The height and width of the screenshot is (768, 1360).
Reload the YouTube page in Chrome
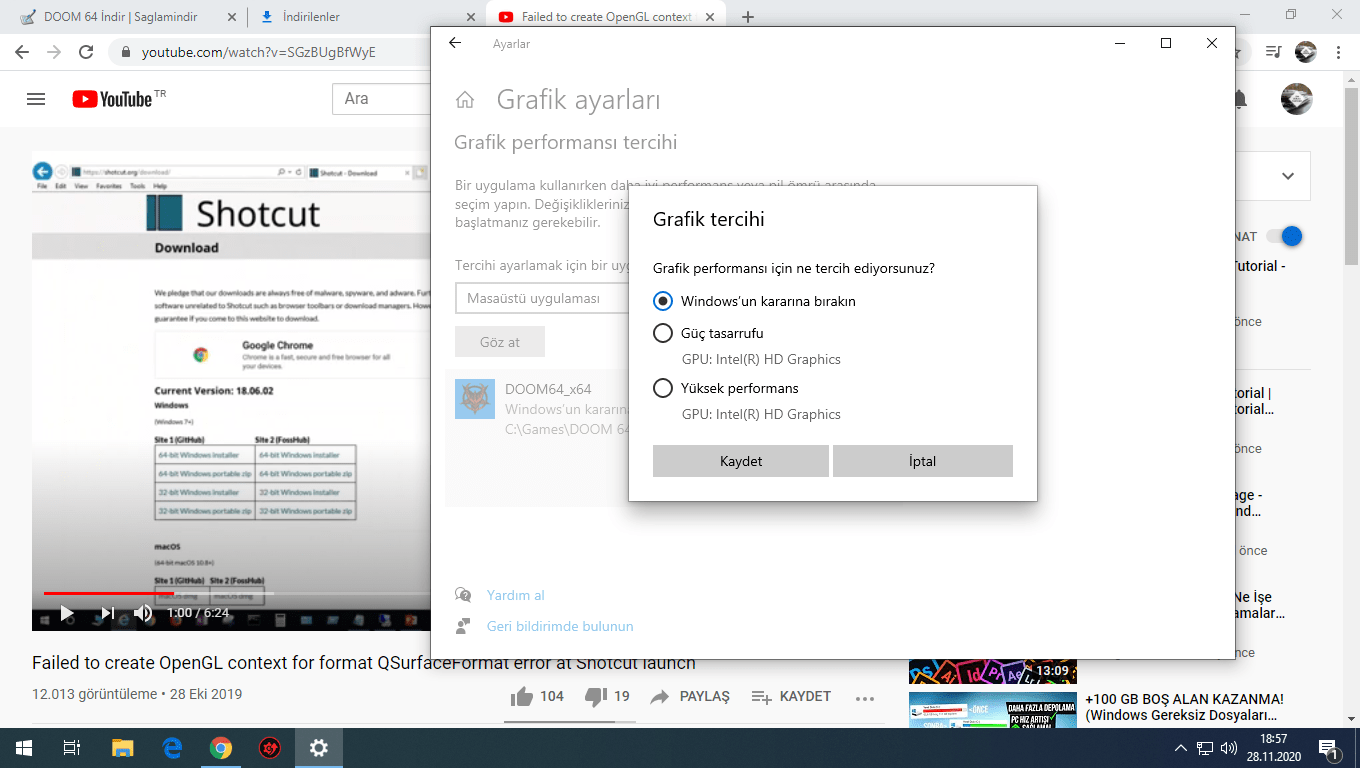(86, 52)
